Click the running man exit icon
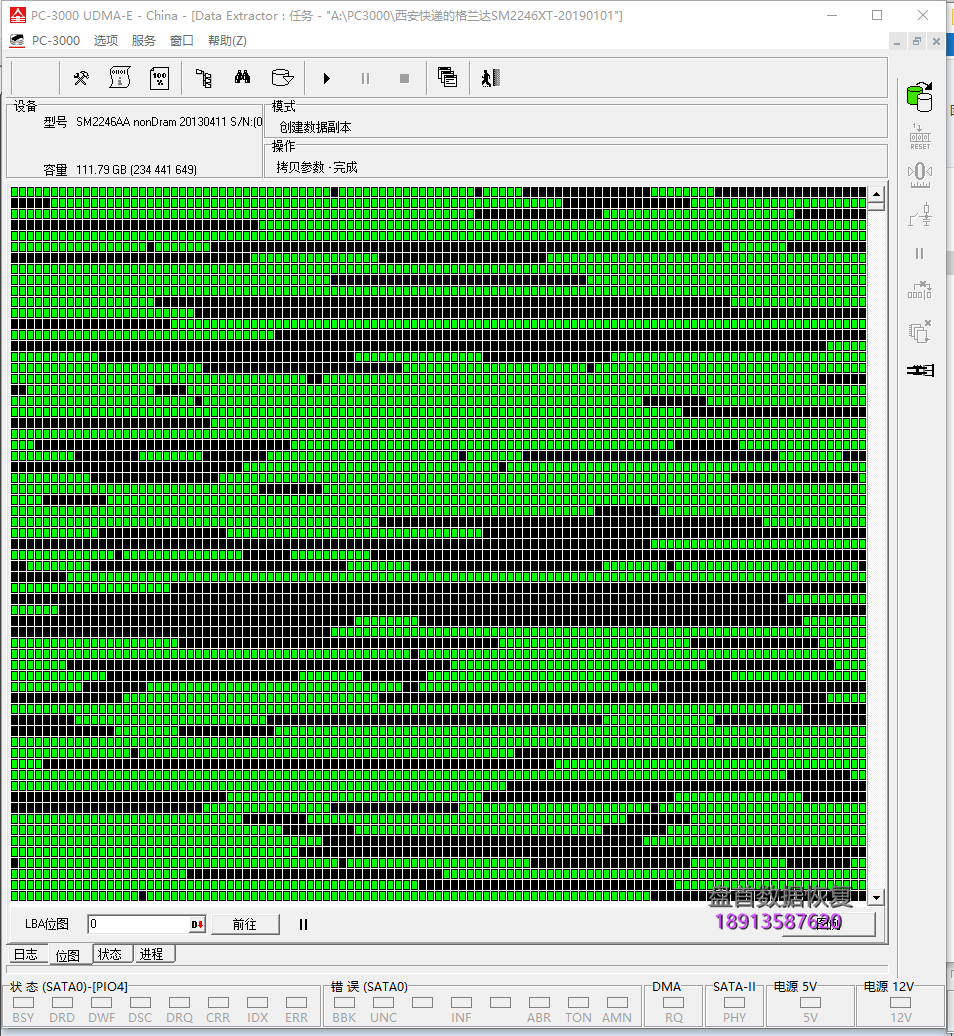954x1036 pixels. (x=489, y=78)
